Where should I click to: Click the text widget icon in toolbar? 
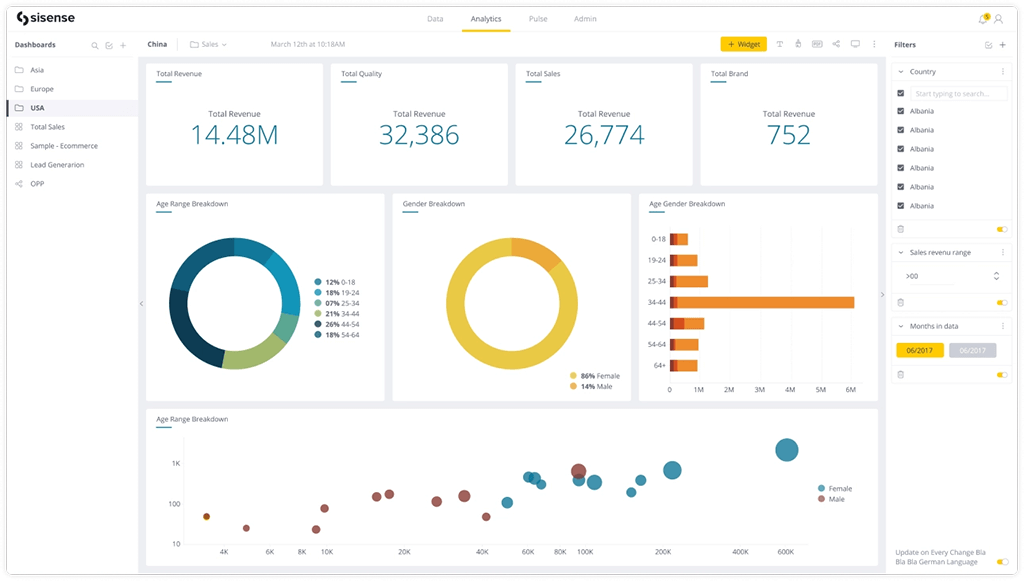pyautogui.click(x=780, y=44)
